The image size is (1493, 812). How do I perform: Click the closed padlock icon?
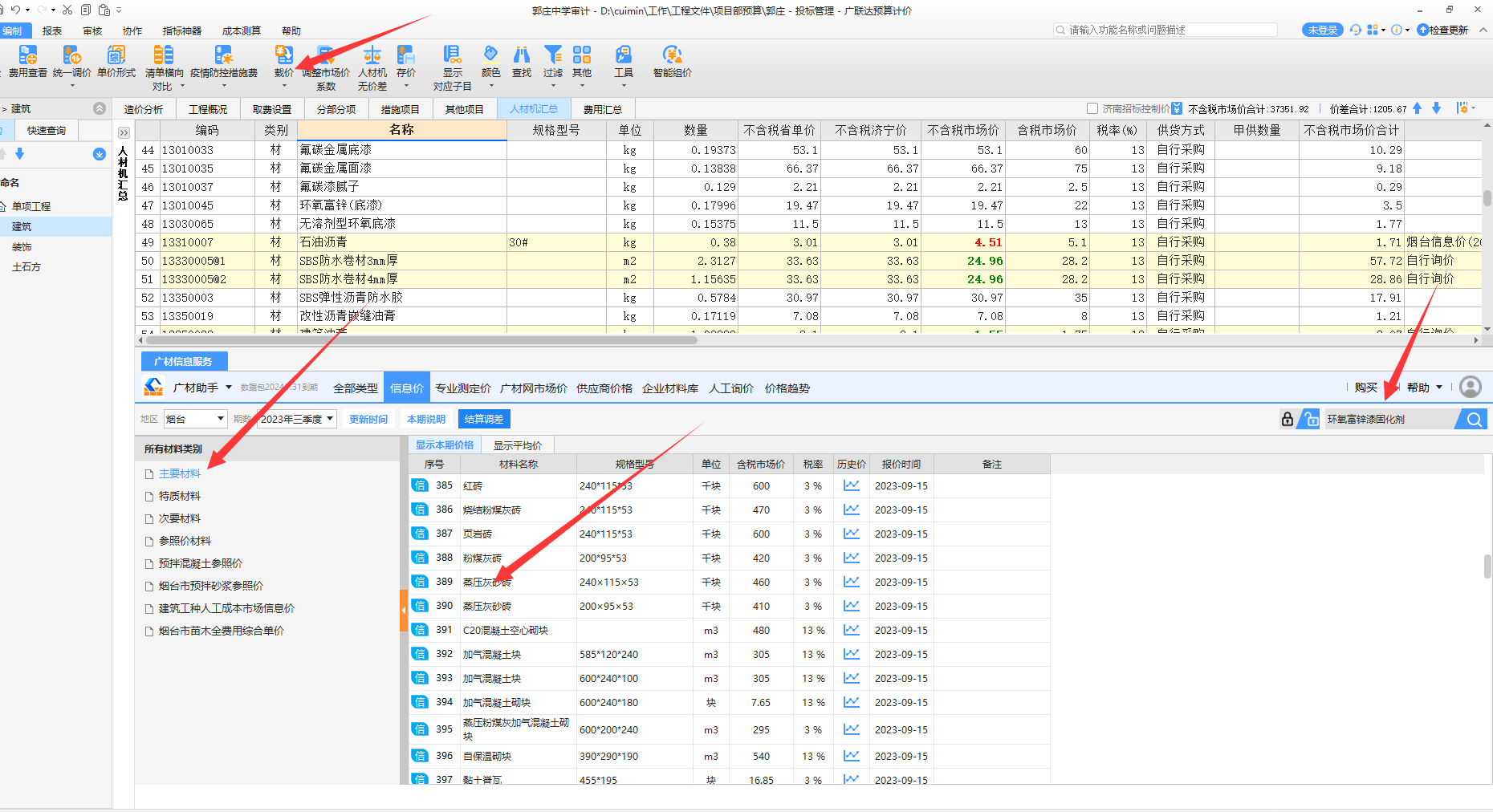coord(1288,419)
